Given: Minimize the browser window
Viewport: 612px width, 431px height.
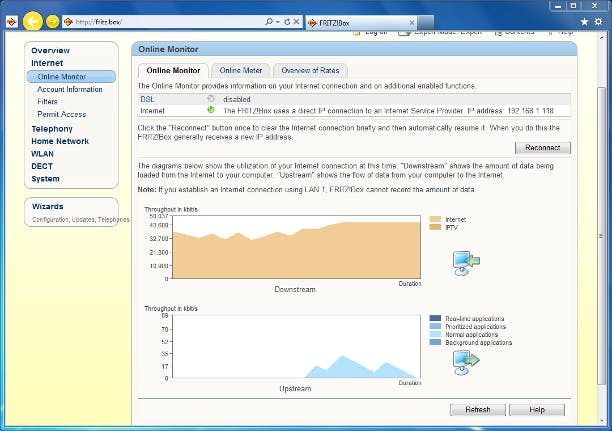Looking at the screenshot, I should [x=558, y=6].
